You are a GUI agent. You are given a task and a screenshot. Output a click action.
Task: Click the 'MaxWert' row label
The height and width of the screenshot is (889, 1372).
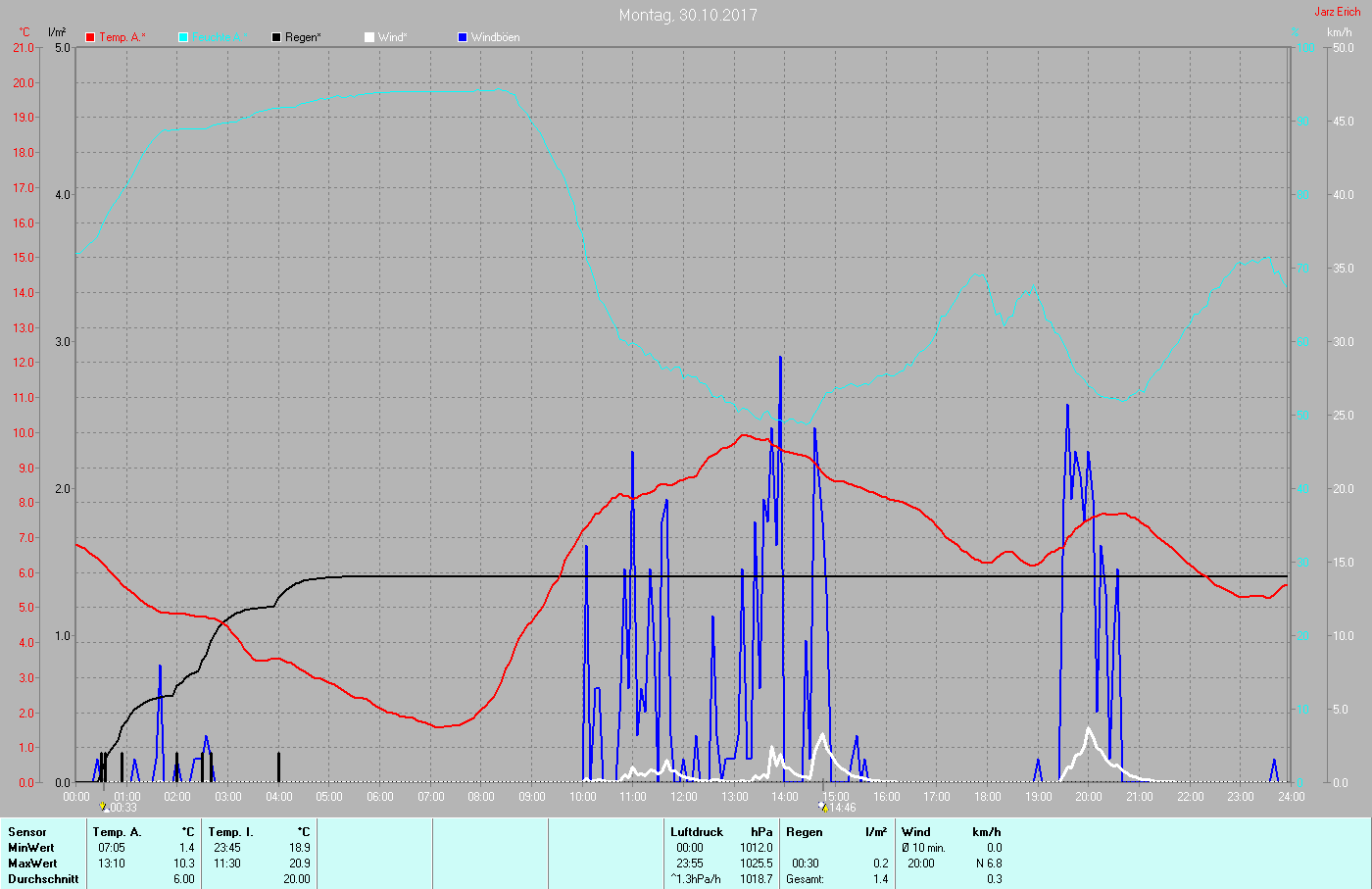click(x=32, y=864)
